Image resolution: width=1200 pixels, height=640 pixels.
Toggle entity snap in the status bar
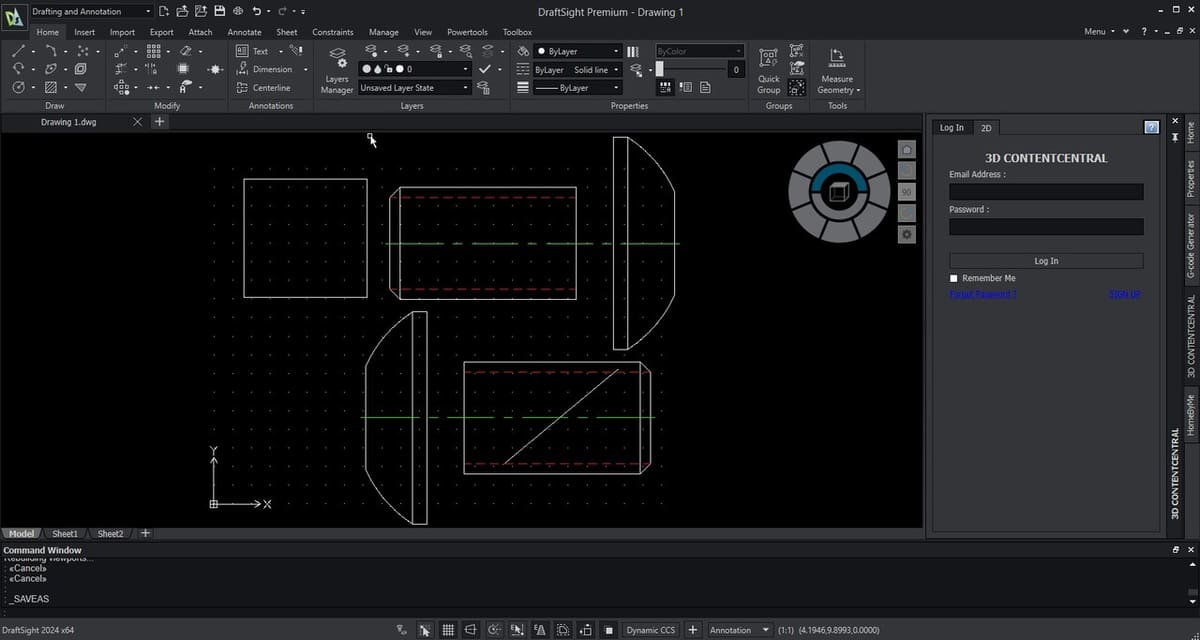(517, 629)
